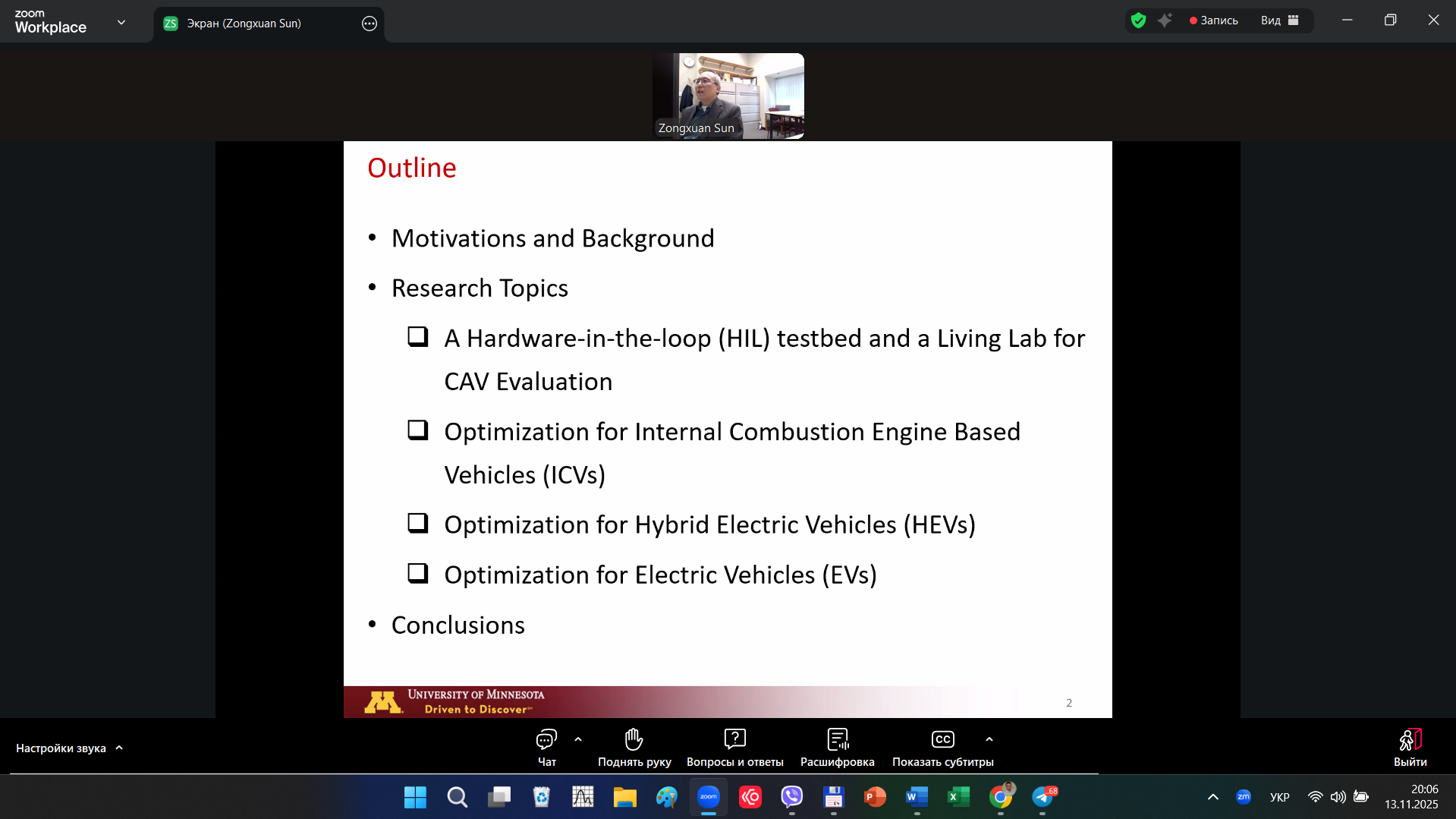Open the Chat panel icon
Image resolution: width=1456 pixels, height=819 pixels.
click(x=546, y=739)
